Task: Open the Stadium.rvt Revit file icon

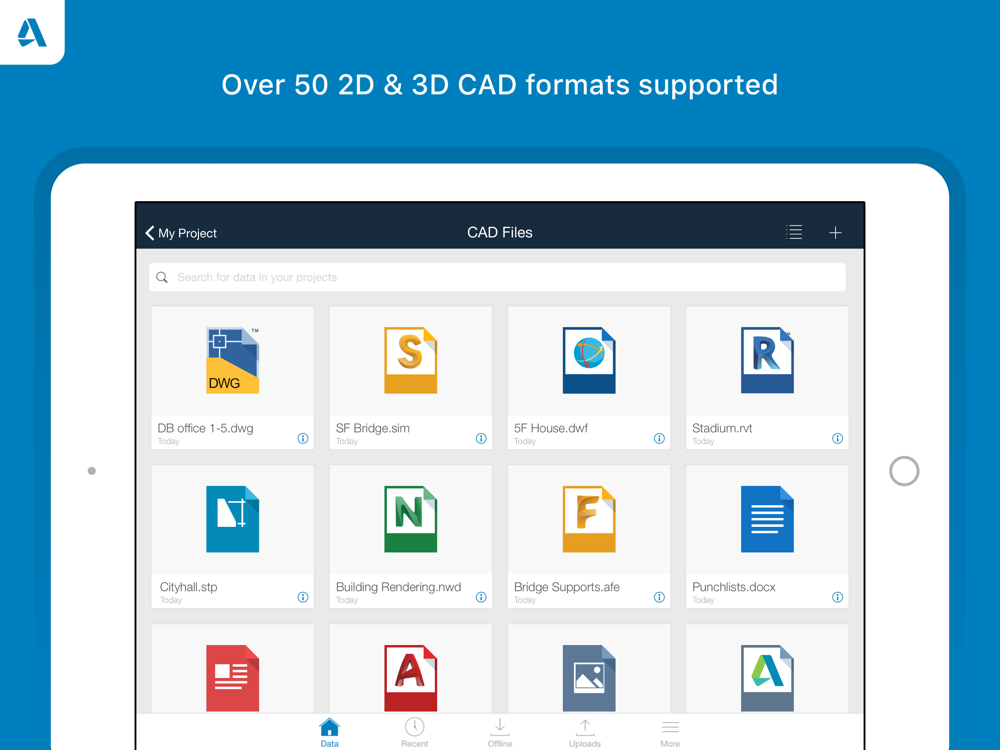Action: click(767, 360)
